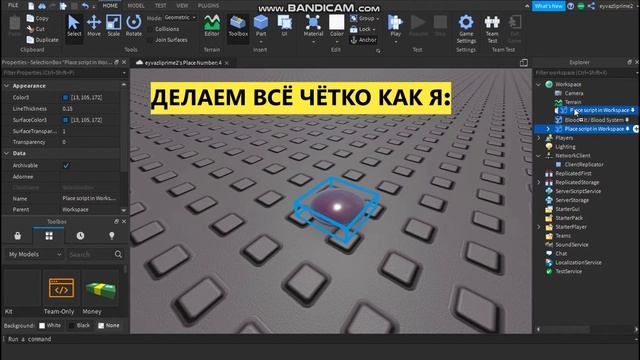The height and width of the screenshot is (360, 640).
Task: Switch to the HOME ribbon tab
Action: point(110,6)
